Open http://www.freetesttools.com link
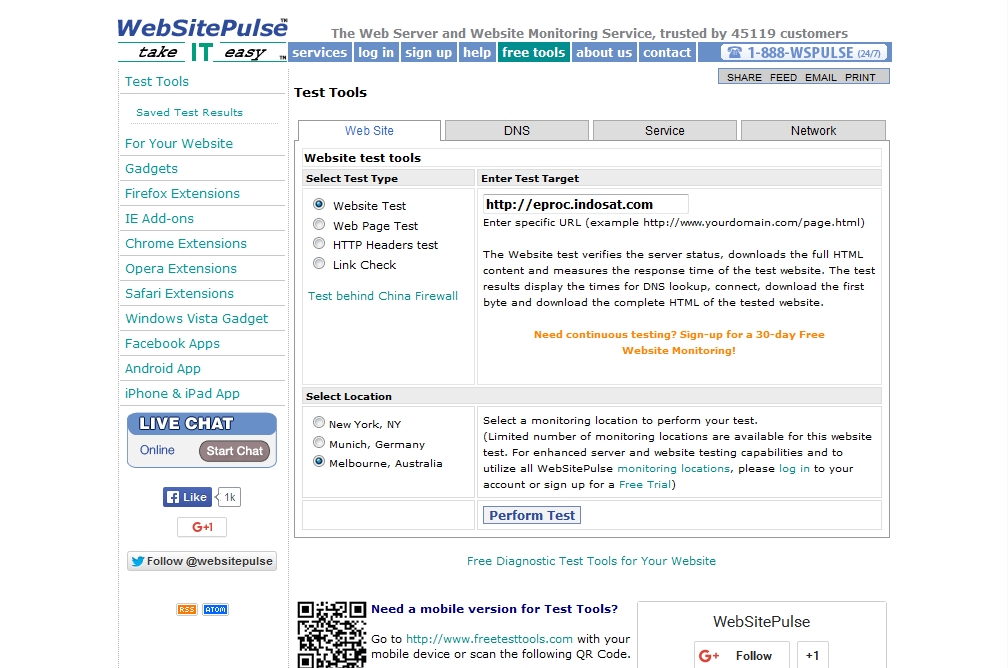Viewport: 1008px width, 668px height. (x=489, y=639)
